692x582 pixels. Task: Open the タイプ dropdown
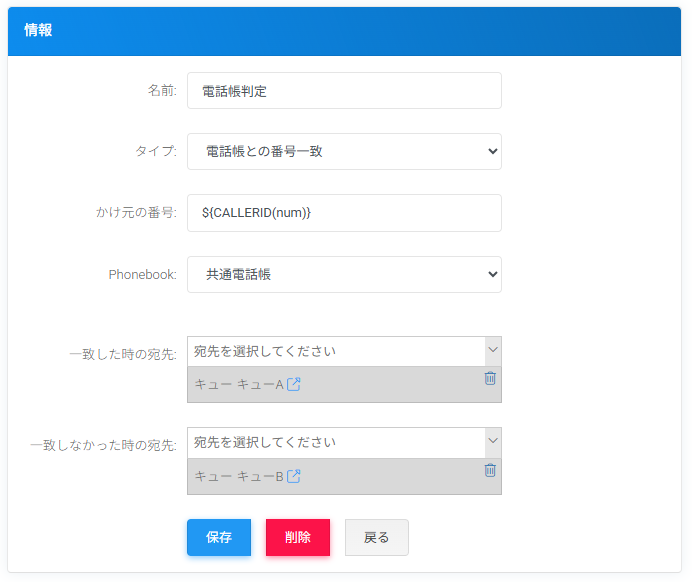coord(344,152)
